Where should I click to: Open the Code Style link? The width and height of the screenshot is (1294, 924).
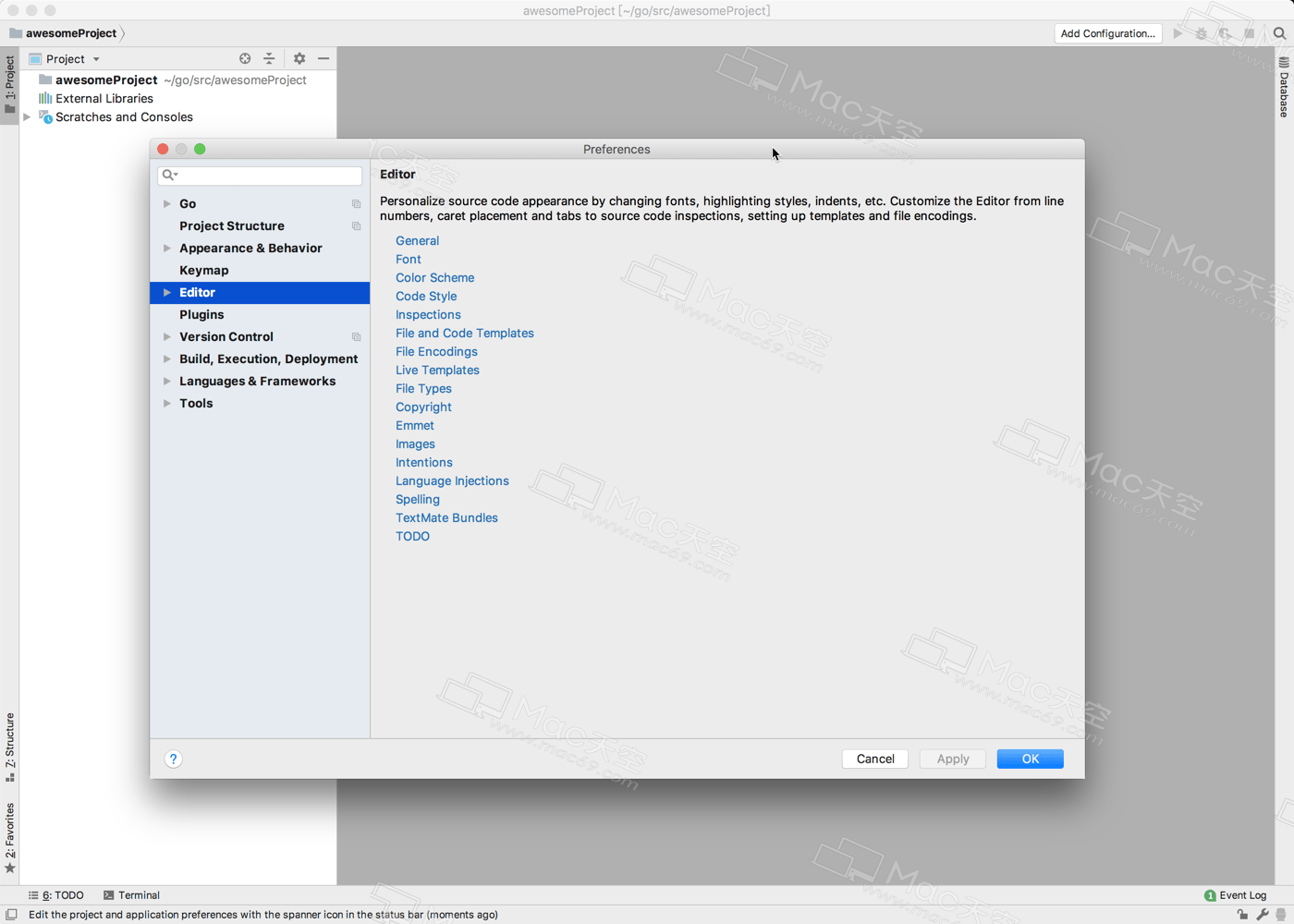tap(426, 296)
